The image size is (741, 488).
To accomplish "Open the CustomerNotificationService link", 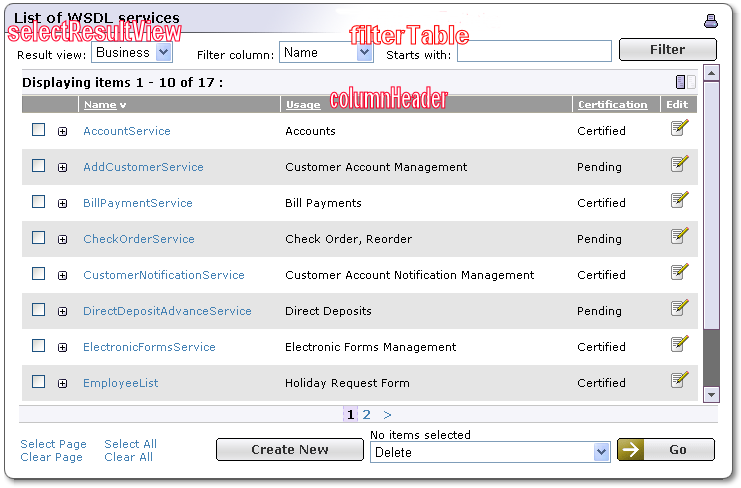I will click(x=164, y=275).
